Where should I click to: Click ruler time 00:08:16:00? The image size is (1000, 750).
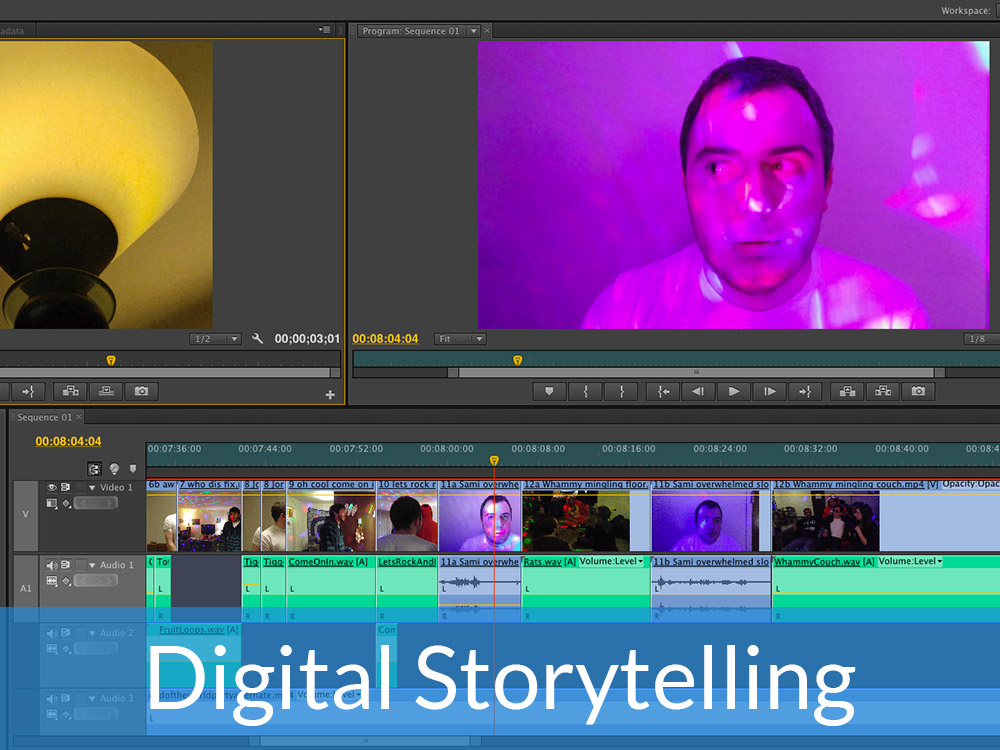click(628, 449)
